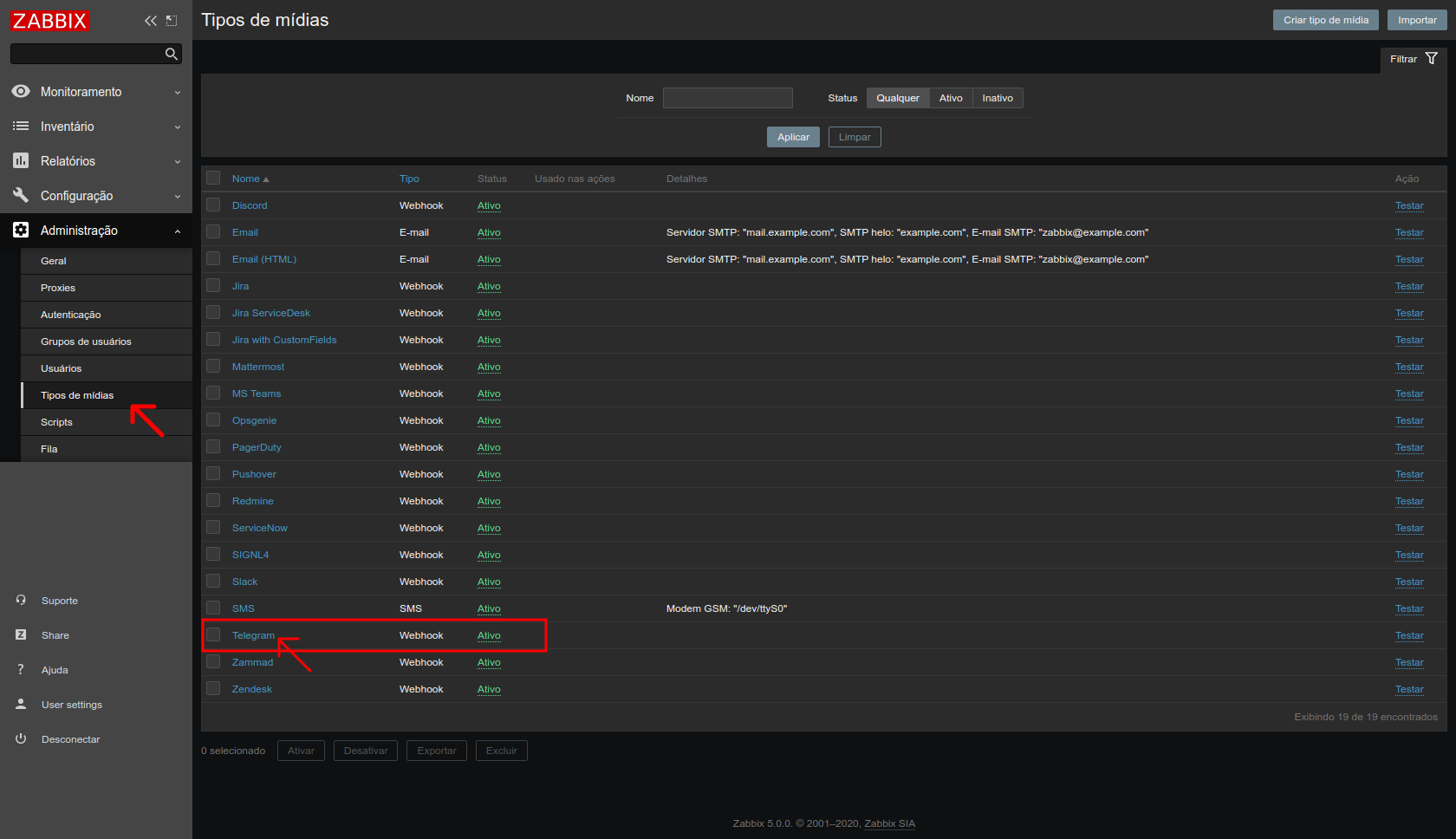Viewport: 1456px width, 839px height.
Task: Click the Aplicar filter button
Action: [x=793, y=137]
